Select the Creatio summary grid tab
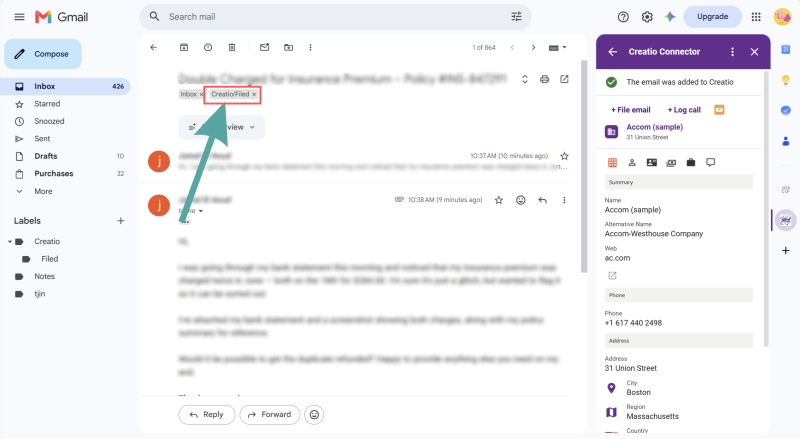The width and height of the screenshot is (800, 439). pos(612,162)
